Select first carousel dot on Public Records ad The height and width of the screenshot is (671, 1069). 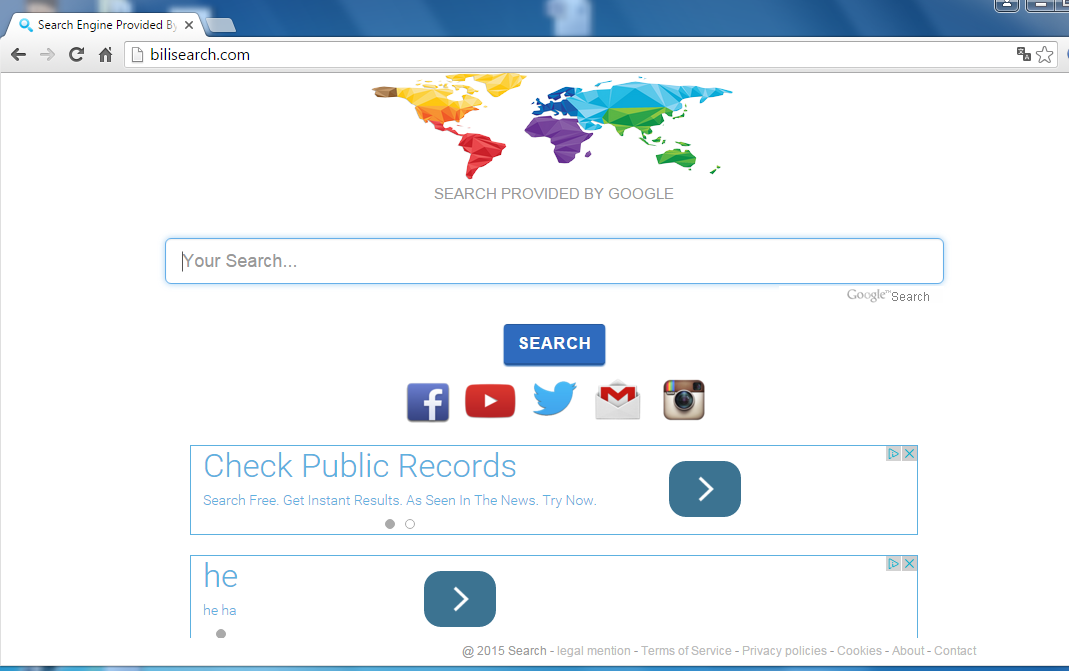390,524
